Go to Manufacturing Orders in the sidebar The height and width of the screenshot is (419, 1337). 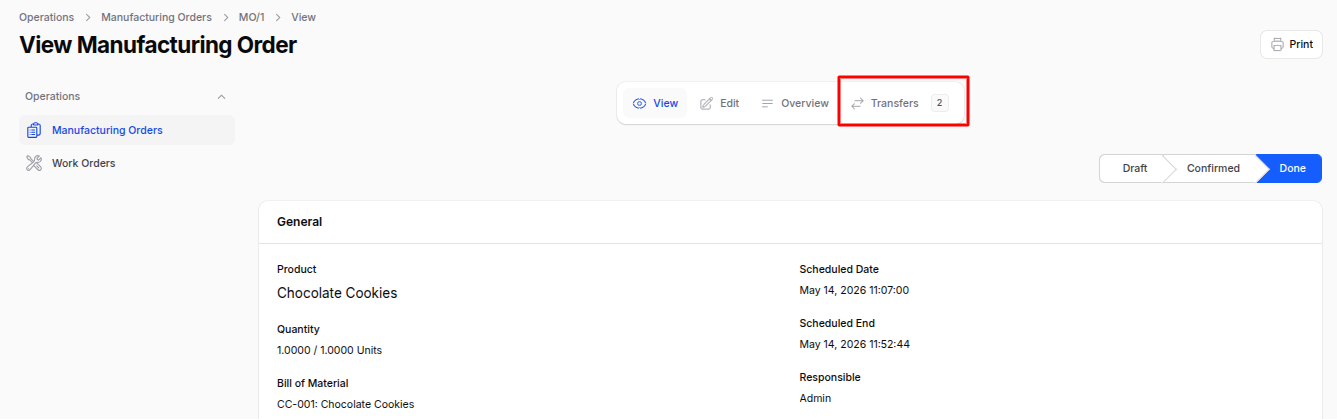127,130
